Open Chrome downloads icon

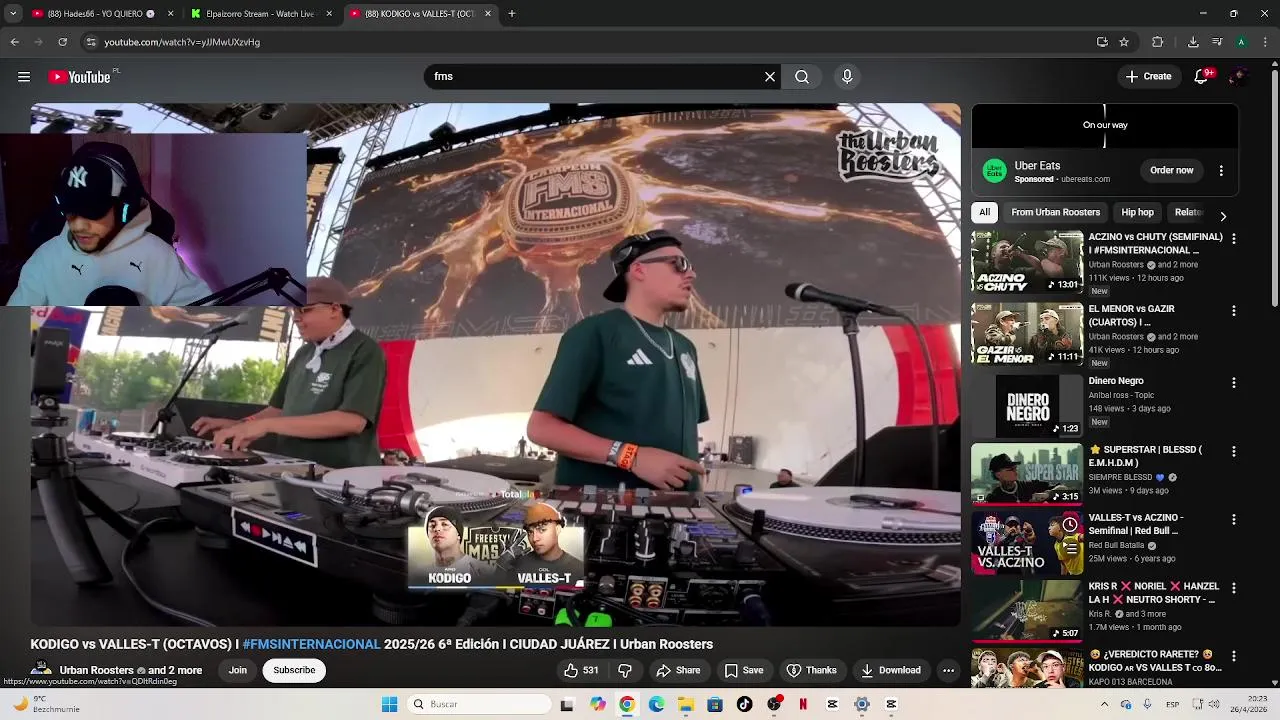click(x=1193, y=42)
